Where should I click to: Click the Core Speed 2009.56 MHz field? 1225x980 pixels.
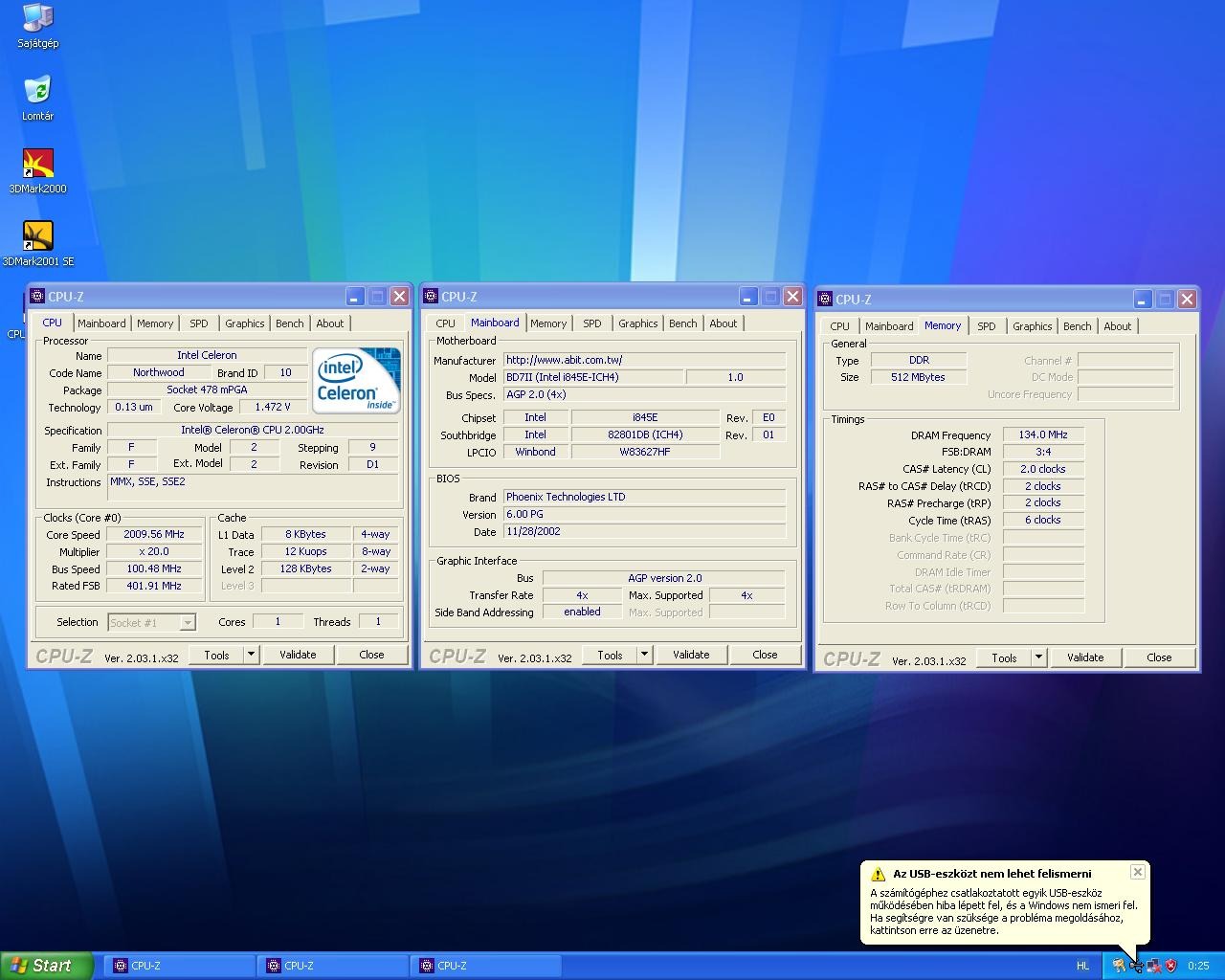point(154,535)
